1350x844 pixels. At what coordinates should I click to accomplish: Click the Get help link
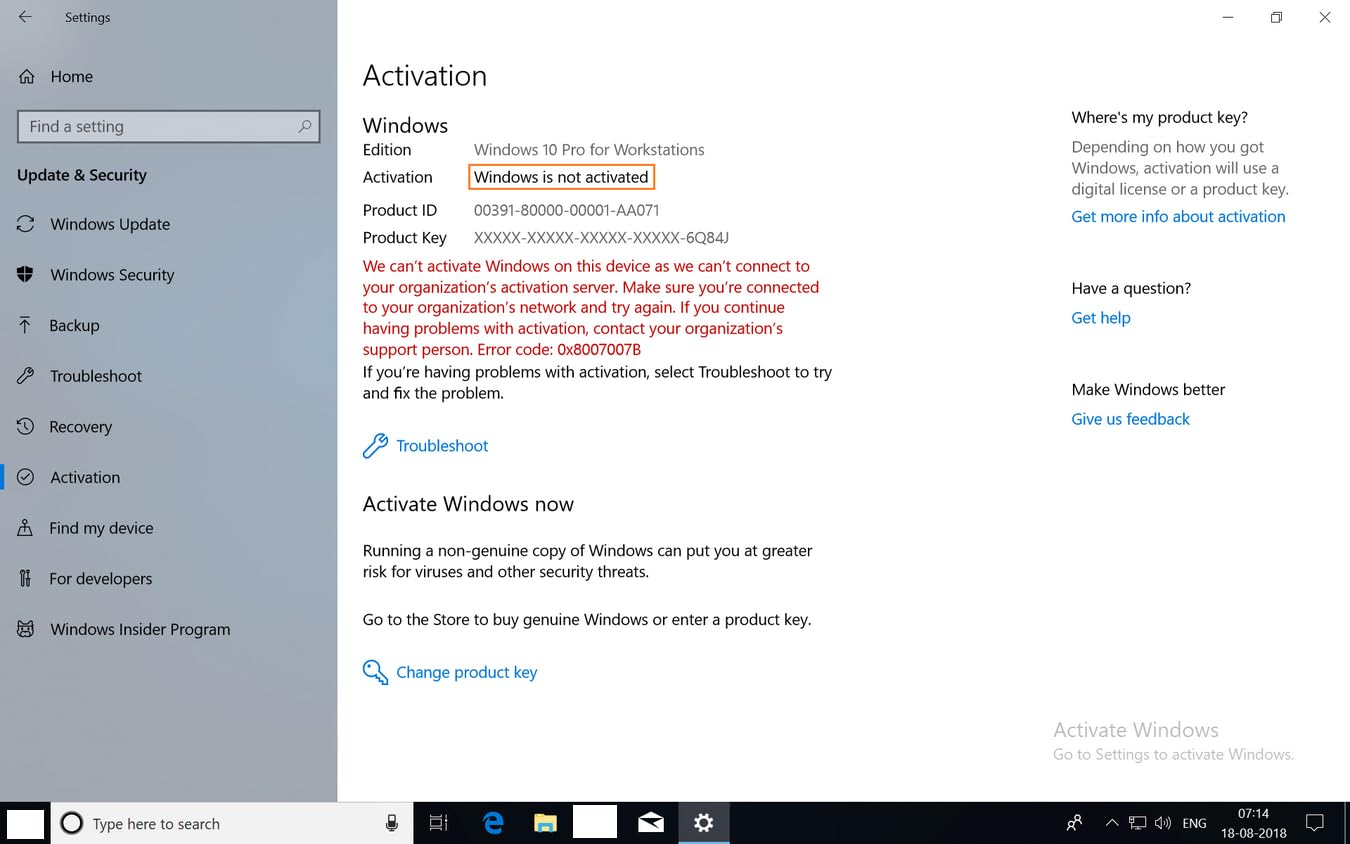click(1100, 318)
